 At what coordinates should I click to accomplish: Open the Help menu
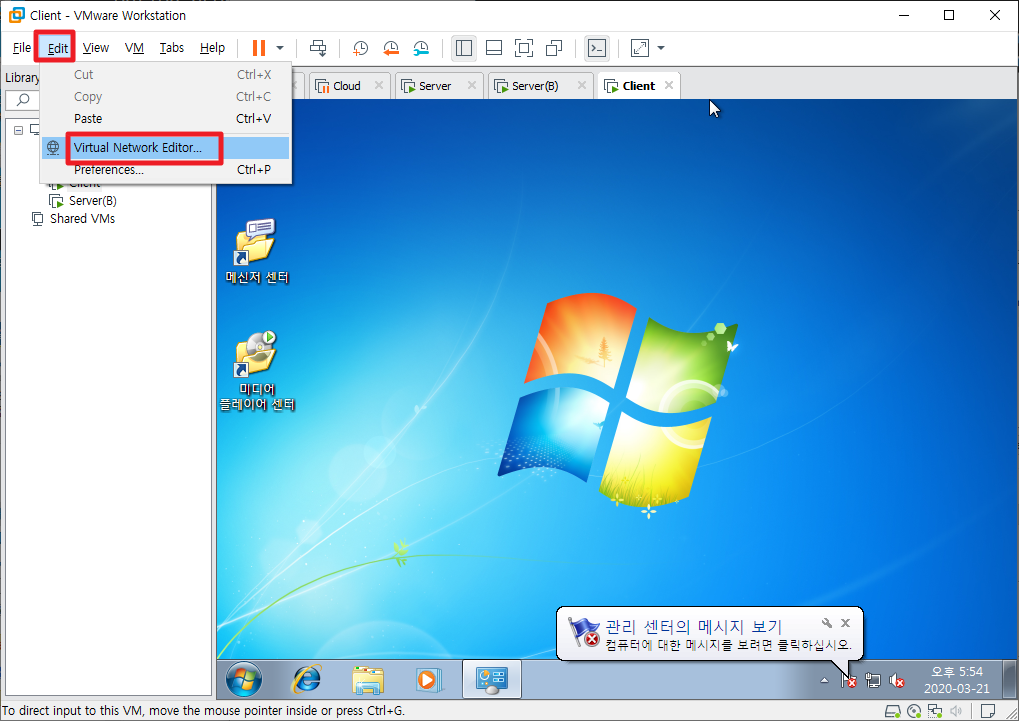pyautogui.click(x=212, y=47)
